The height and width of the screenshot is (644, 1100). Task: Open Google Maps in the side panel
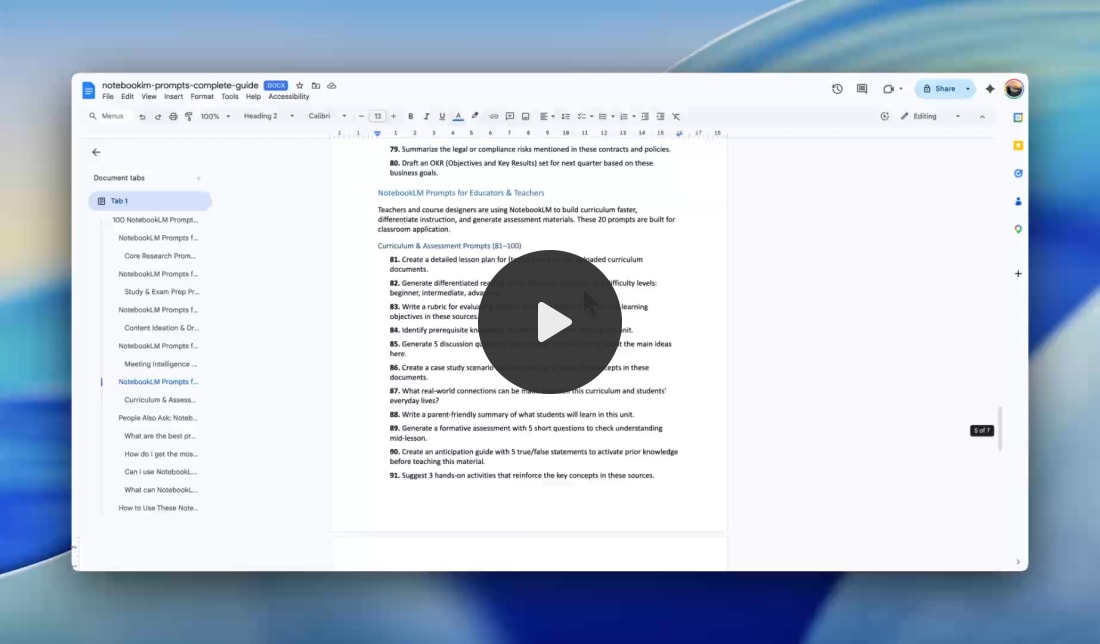click(x=1018, y=229)
